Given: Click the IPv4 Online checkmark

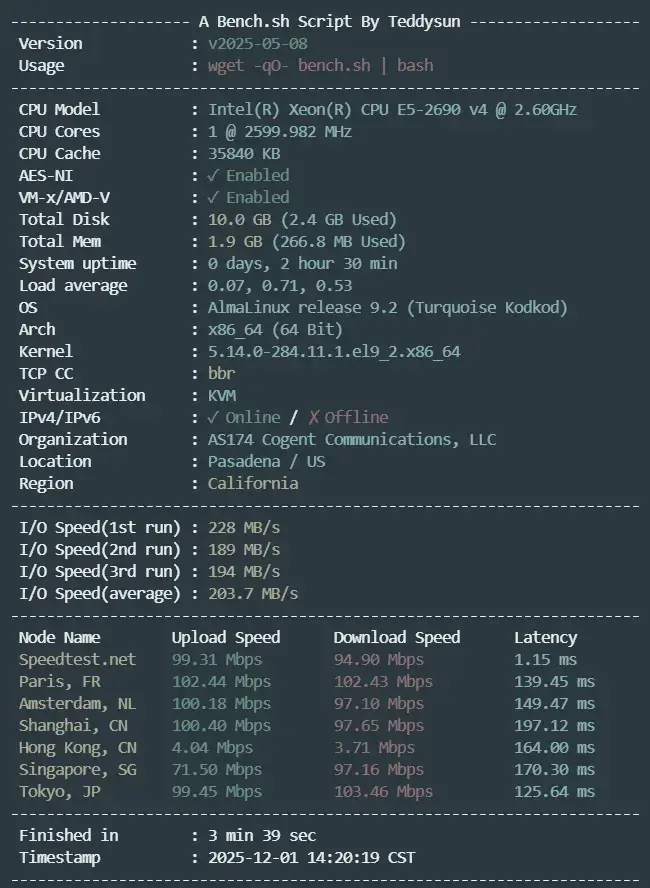Looking at the screenshot, I should (x=213, y=417).
